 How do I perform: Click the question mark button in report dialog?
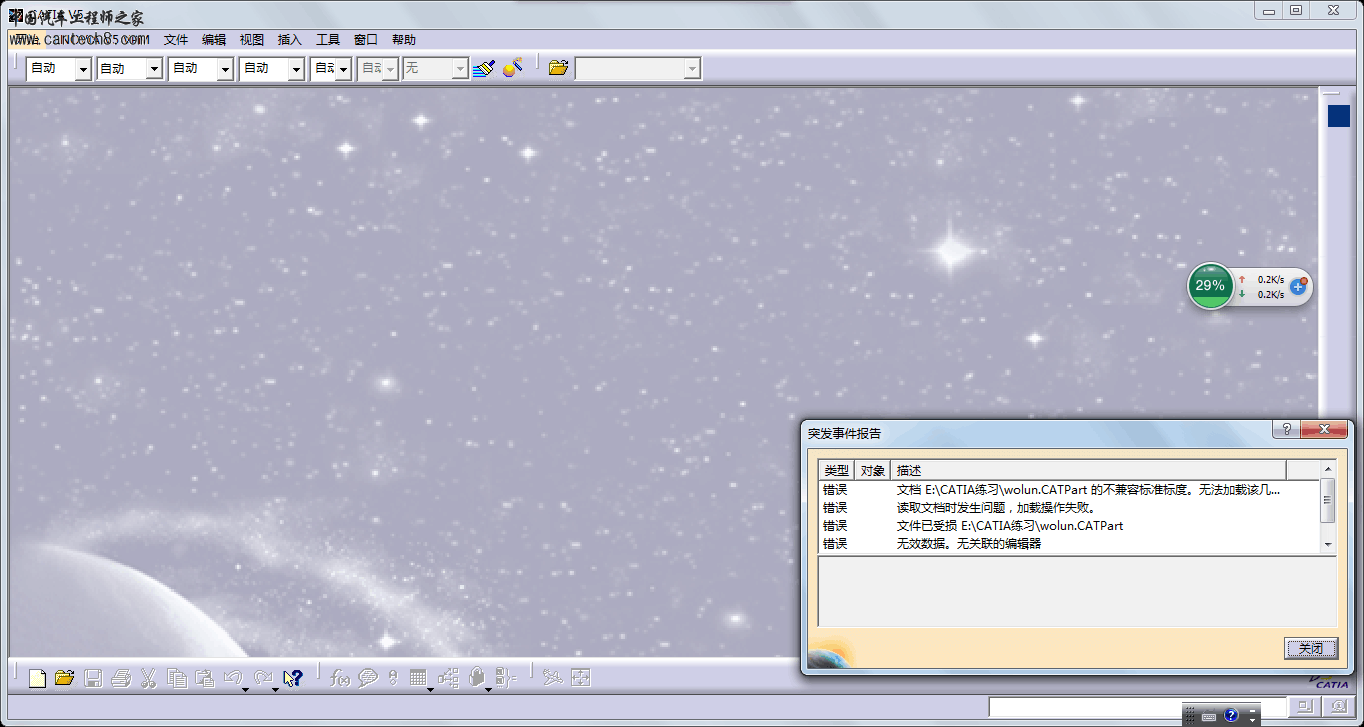[1285, 429]
